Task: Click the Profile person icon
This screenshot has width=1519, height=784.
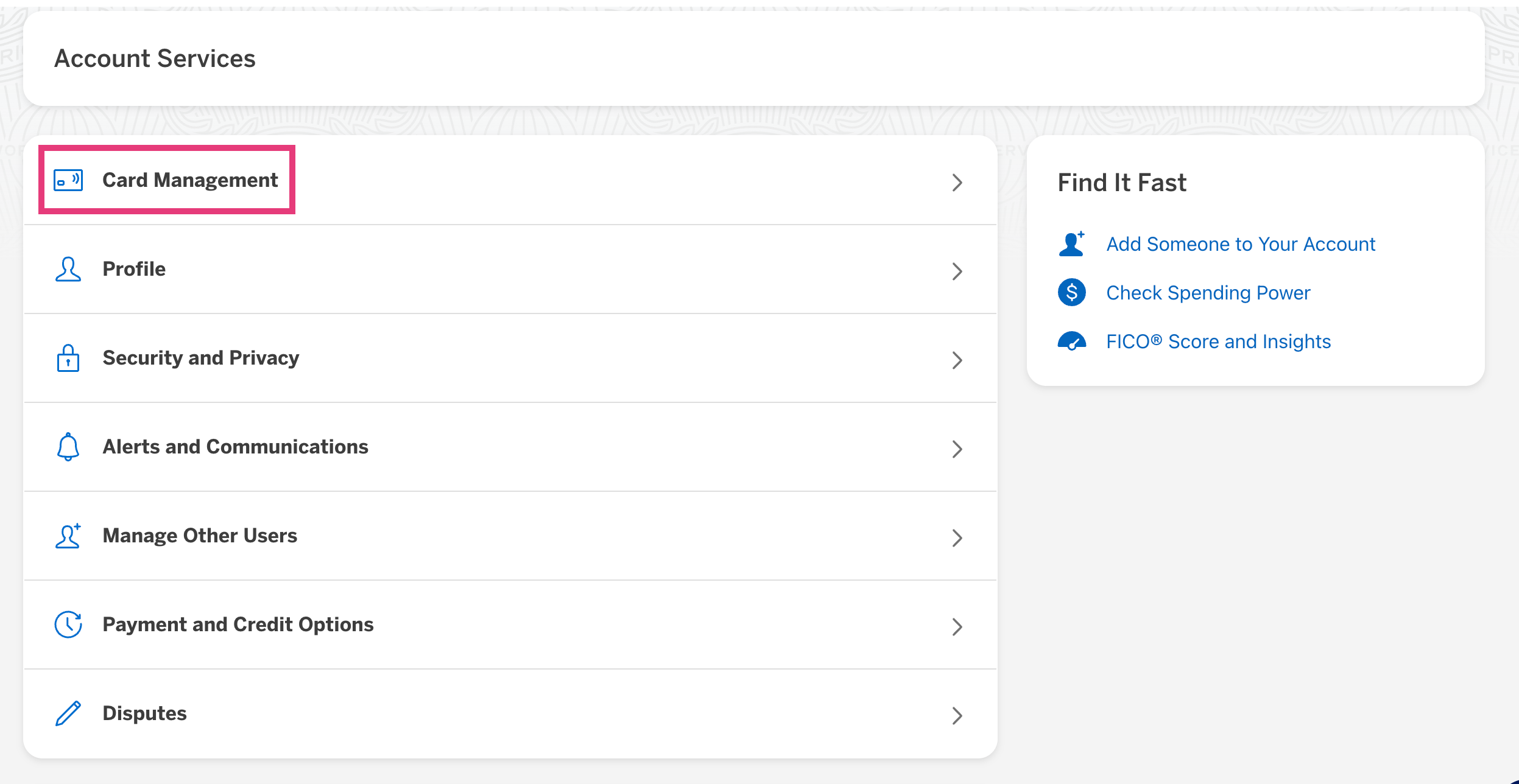Action: 68,269
